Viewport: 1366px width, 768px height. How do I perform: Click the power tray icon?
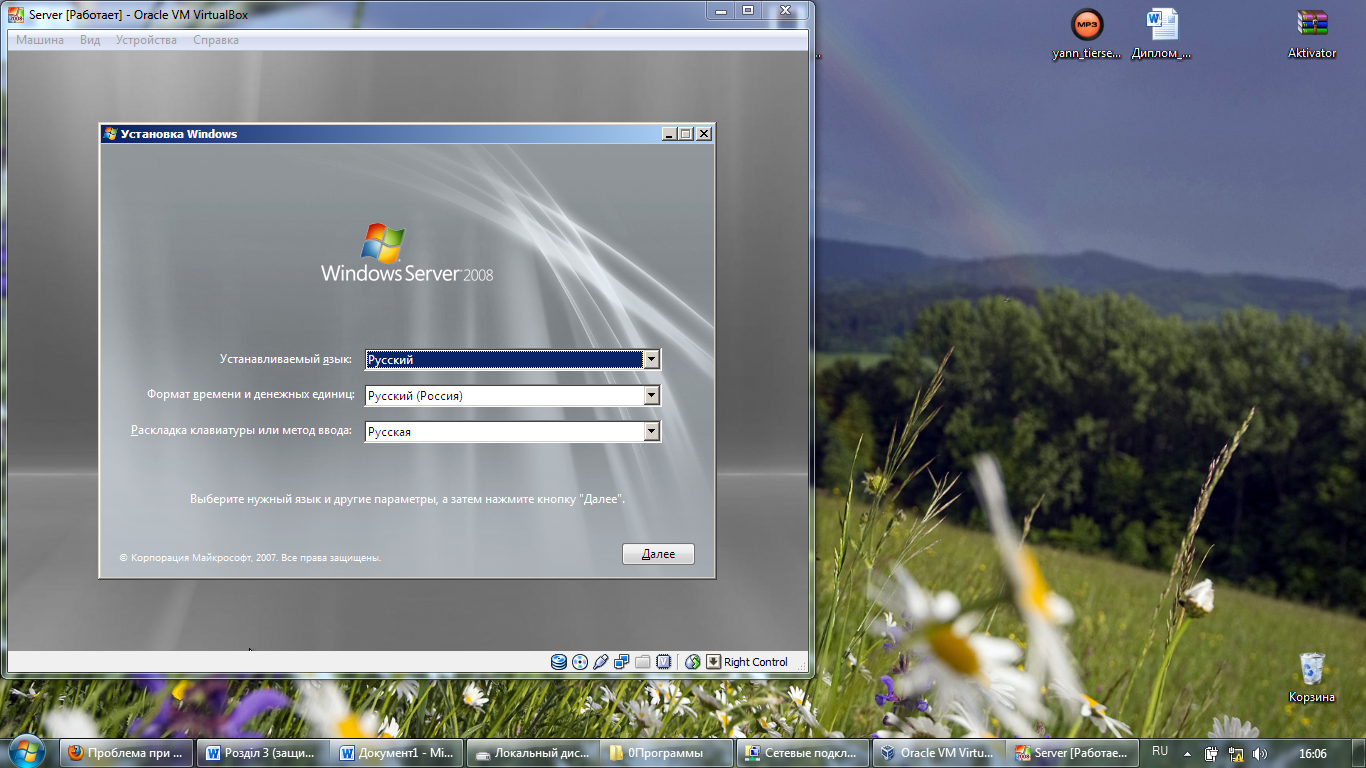tap(1212, 754)
